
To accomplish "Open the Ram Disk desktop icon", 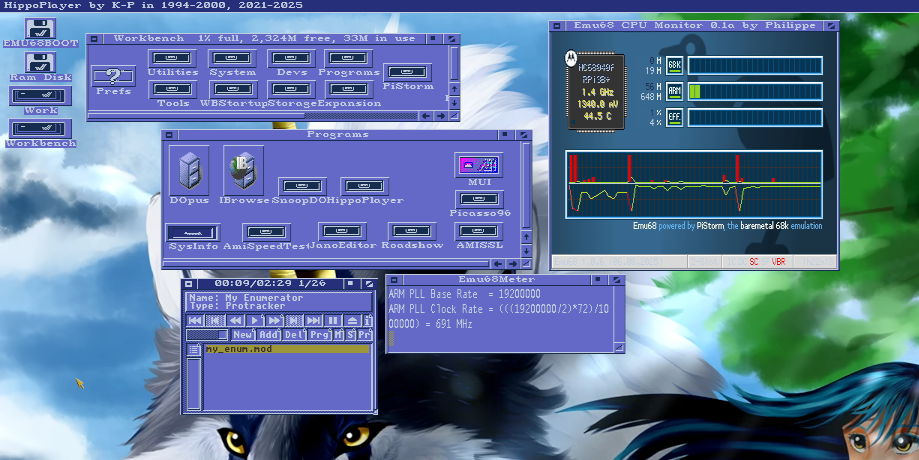I will pyautogui.click(x=40, y=62).
